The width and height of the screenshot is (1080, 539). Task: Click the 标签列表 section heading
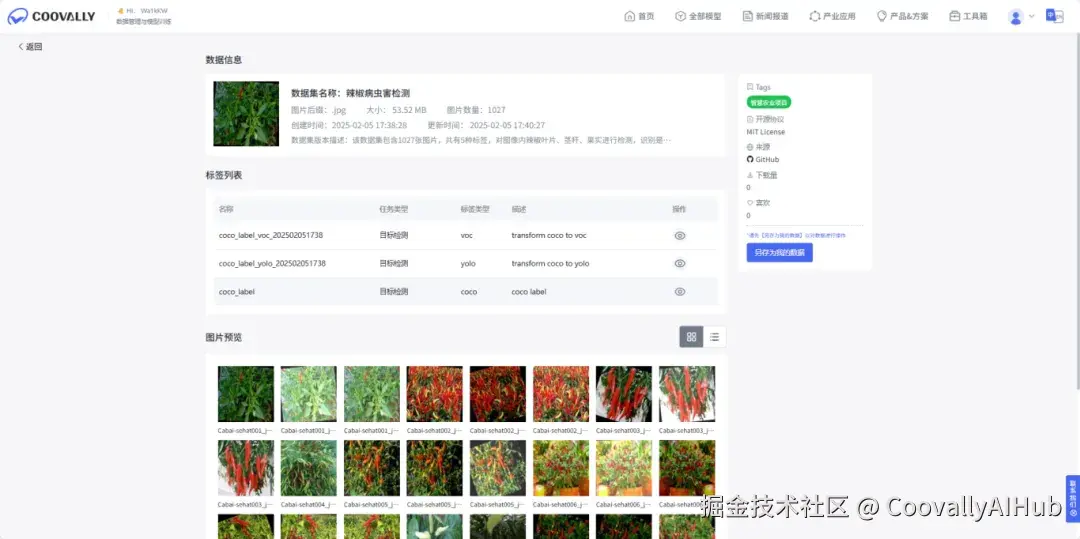point(224,176)
